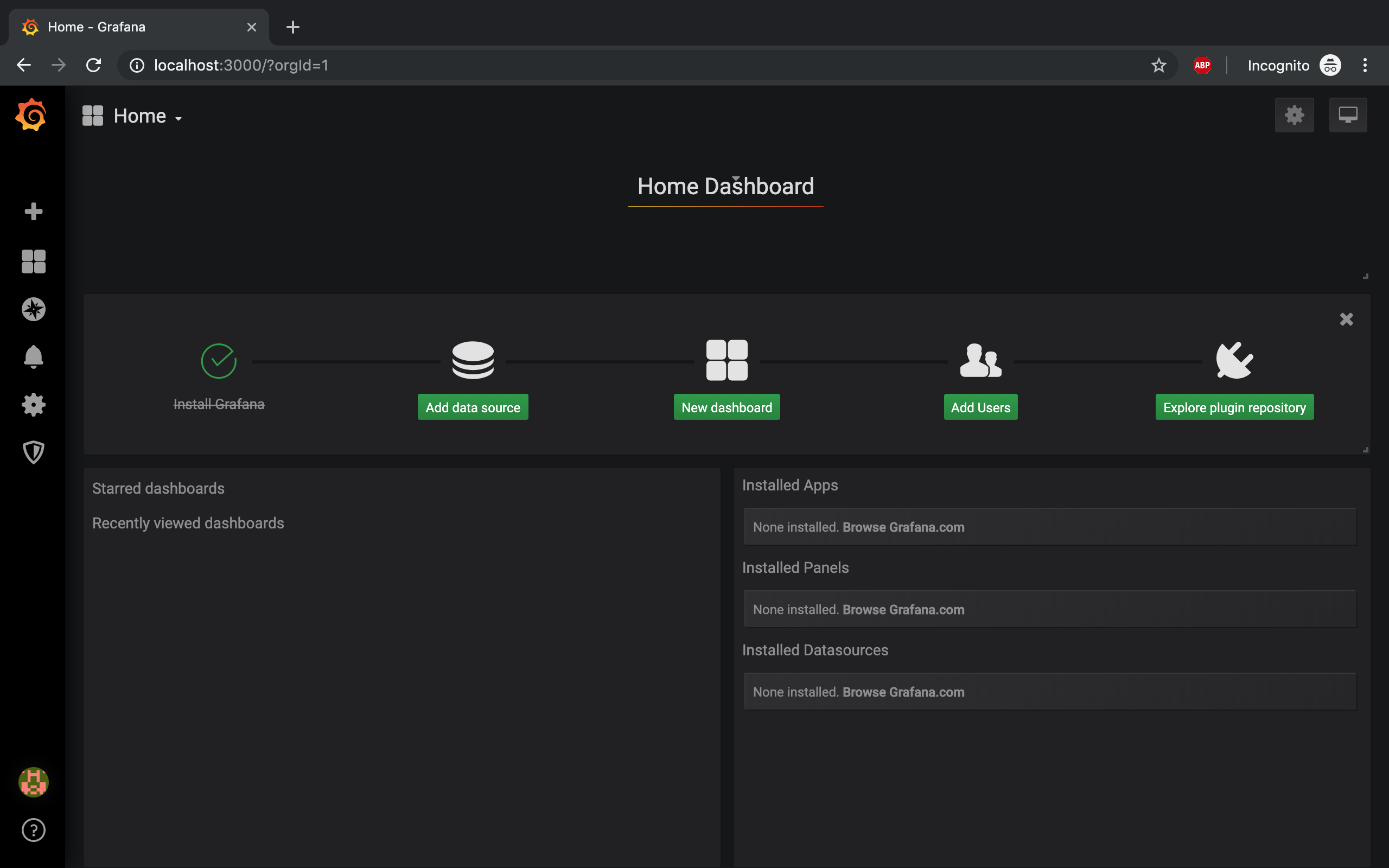Click the plug plugin step icon
Viewport: 1389px width, 868px height.
1234,360
